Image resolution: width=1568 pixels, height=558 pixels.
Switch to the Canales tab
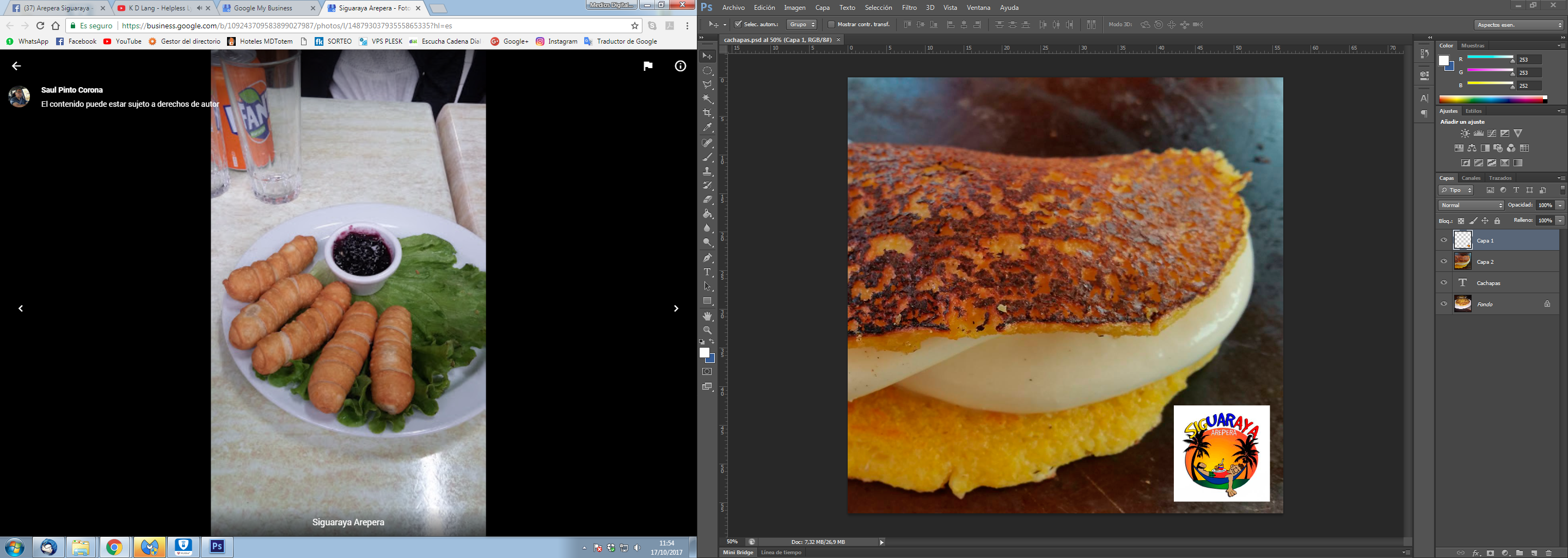(x=1471, y=178)
